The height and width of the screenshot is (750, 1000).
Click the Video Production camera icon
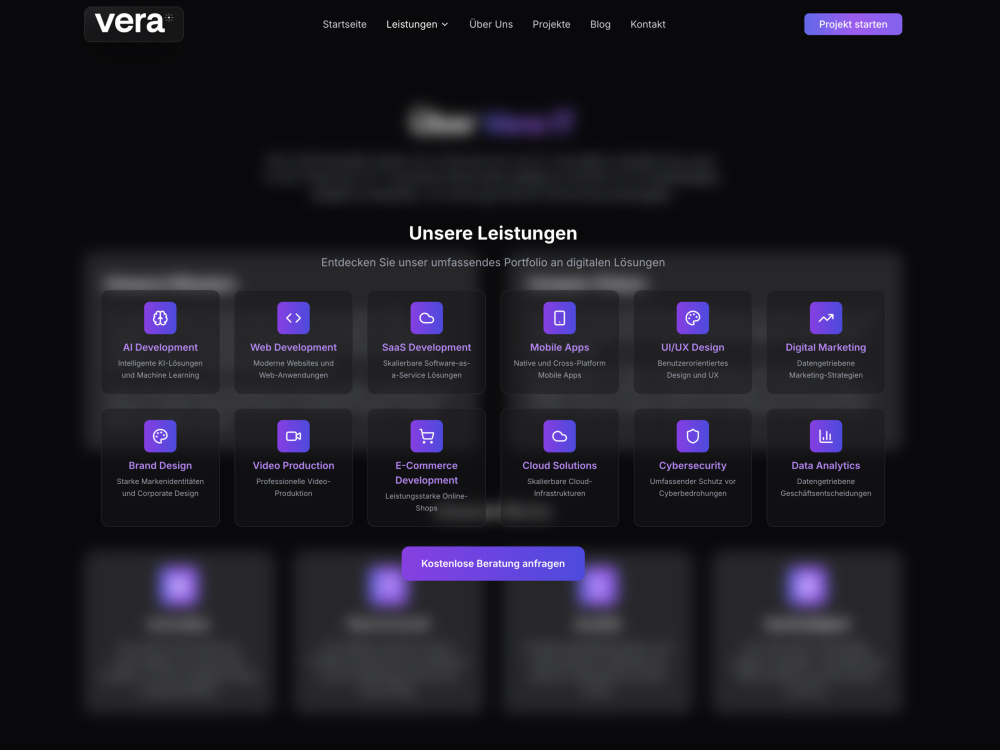click(x=293, y=436)
